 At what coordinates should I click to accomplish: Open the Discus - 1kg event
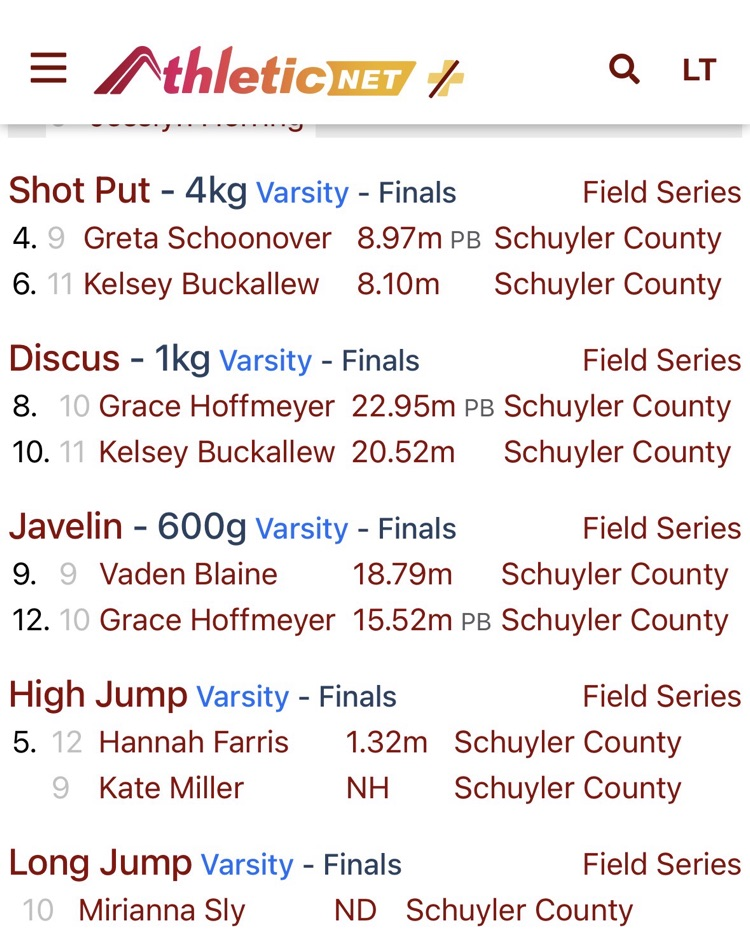[x=109, y=359]
